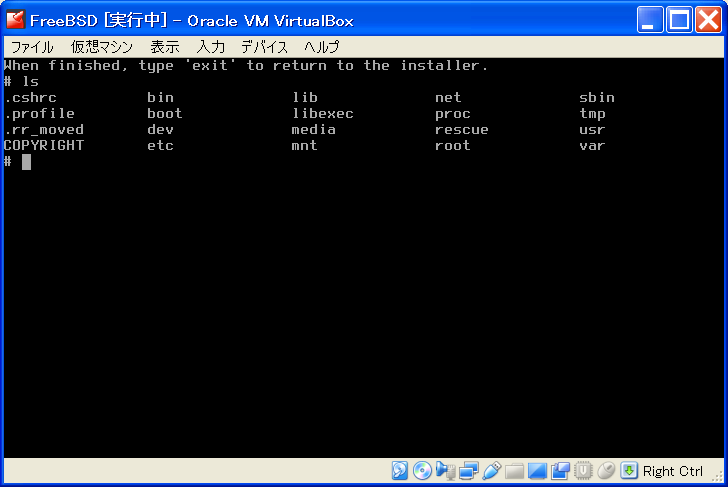Click the etc directory name
This screenshot has height=487, width=728.
[x=160, y=146]
